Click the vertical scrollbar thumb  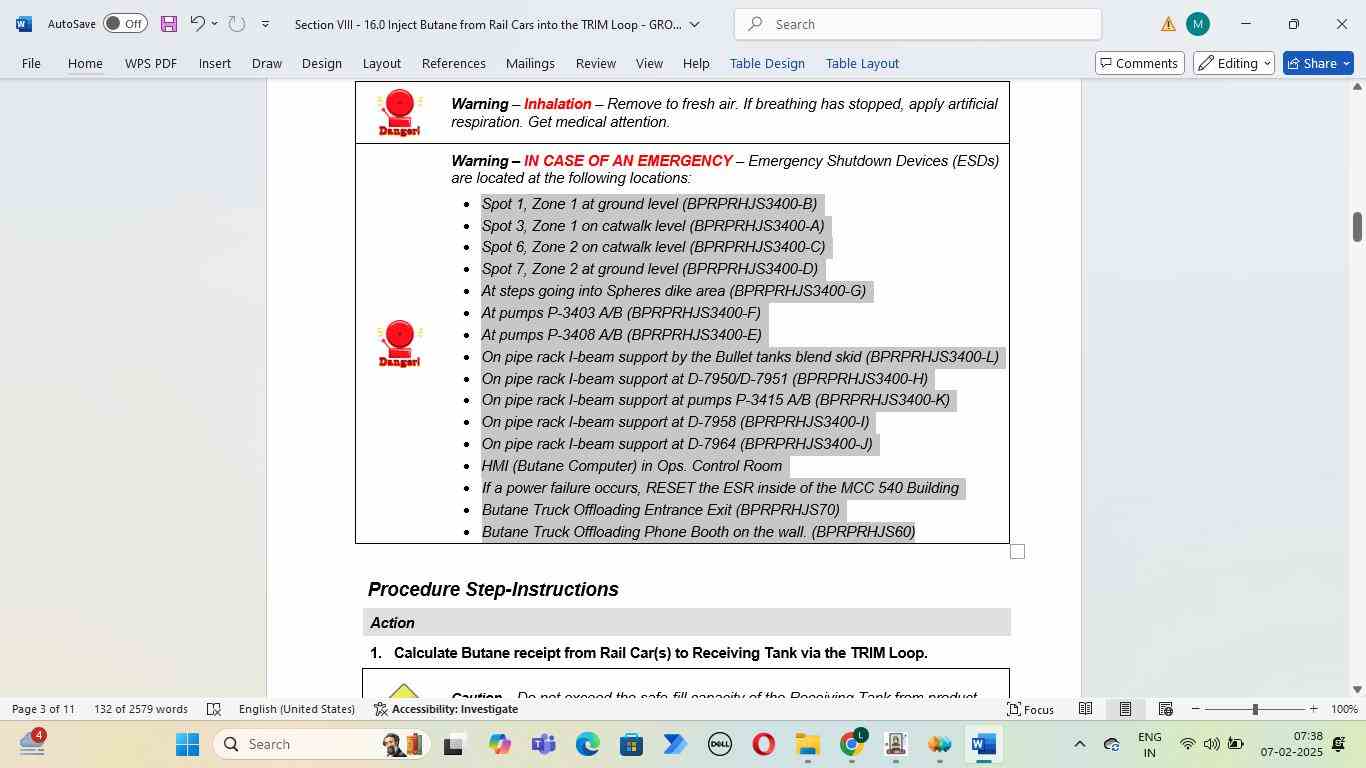coord(1357,227)
